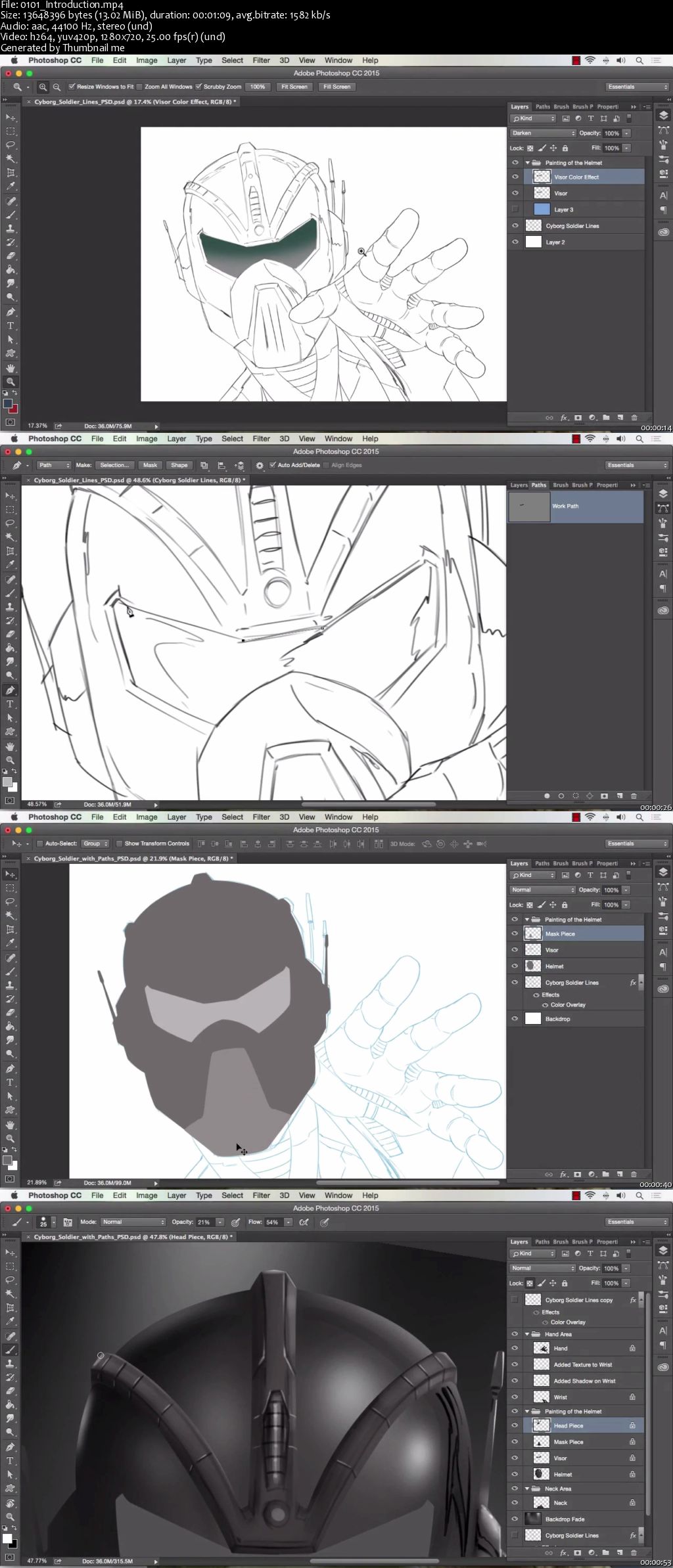Enable airbrush-style build-up icon

coord(304,1222)
